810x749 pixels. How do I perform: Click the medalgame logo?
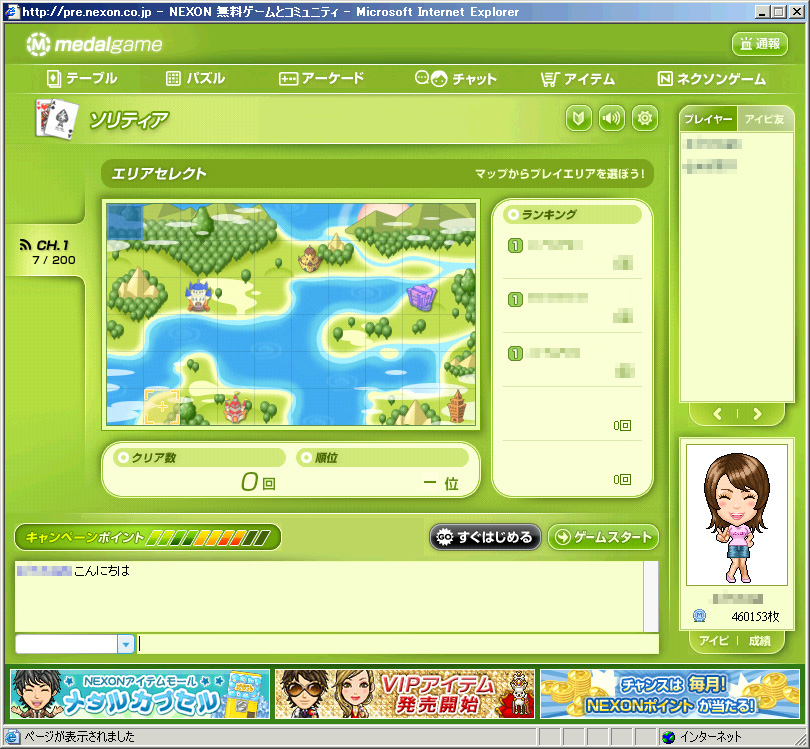[94, 44]
